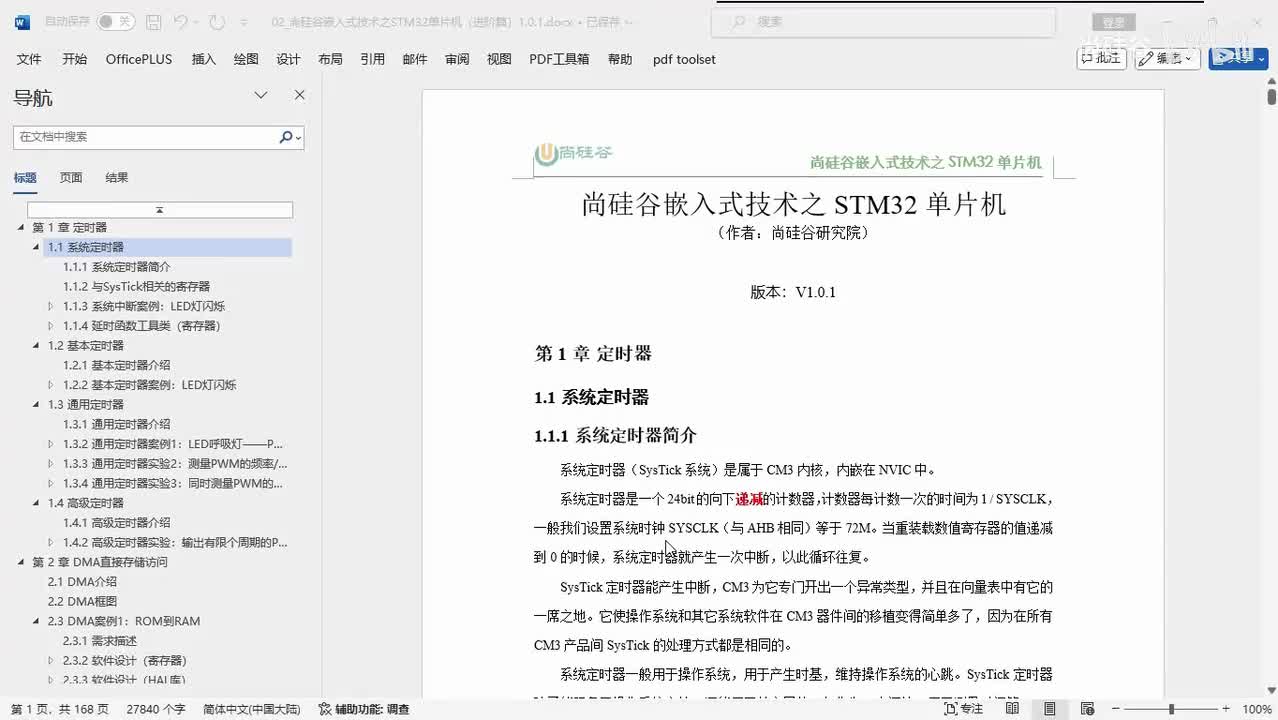Switch to the 插入 ribbon tab
The image size is (1278, 720).
(204, 59)
